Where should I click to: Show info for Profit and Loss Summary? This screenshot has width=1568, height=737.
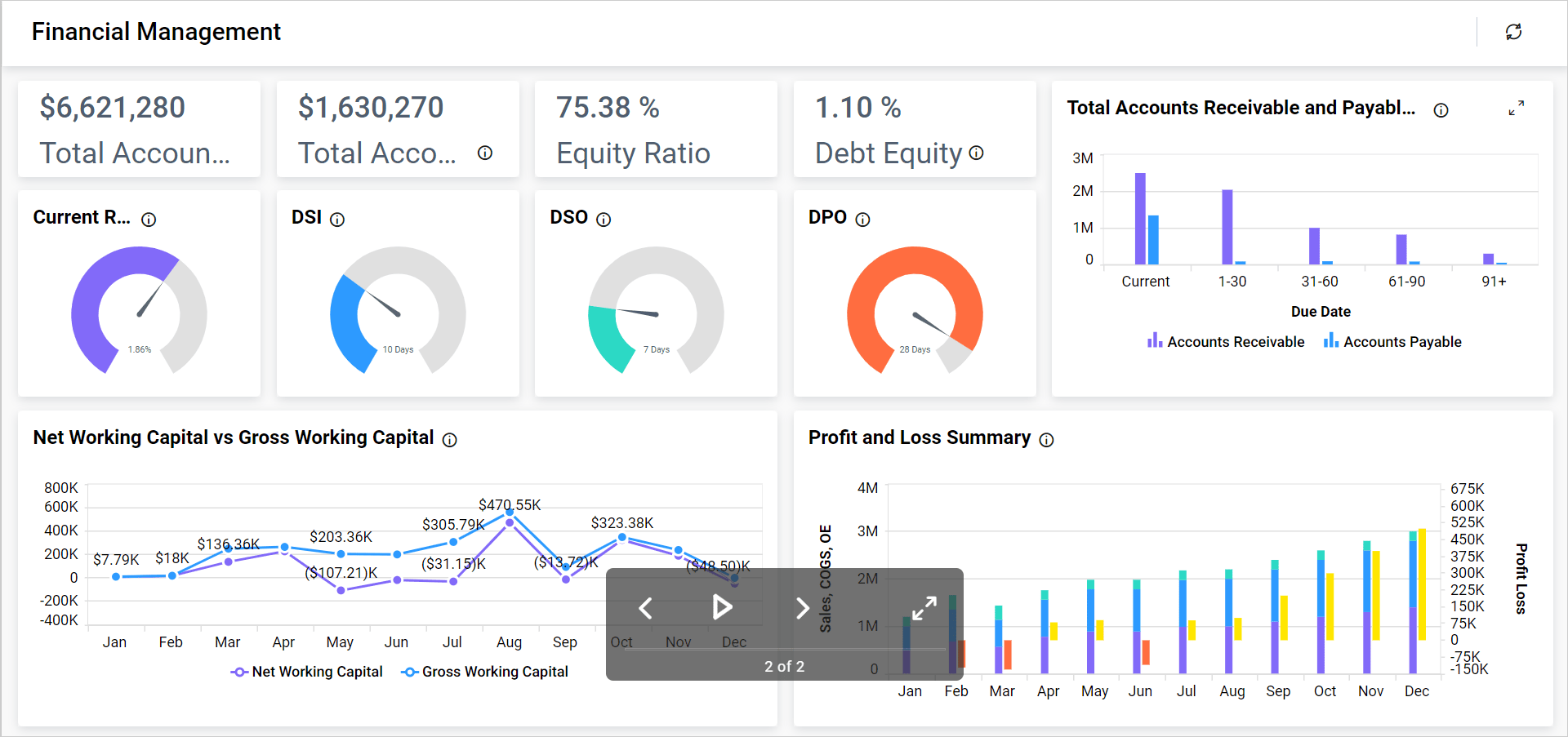[1046, 440]
